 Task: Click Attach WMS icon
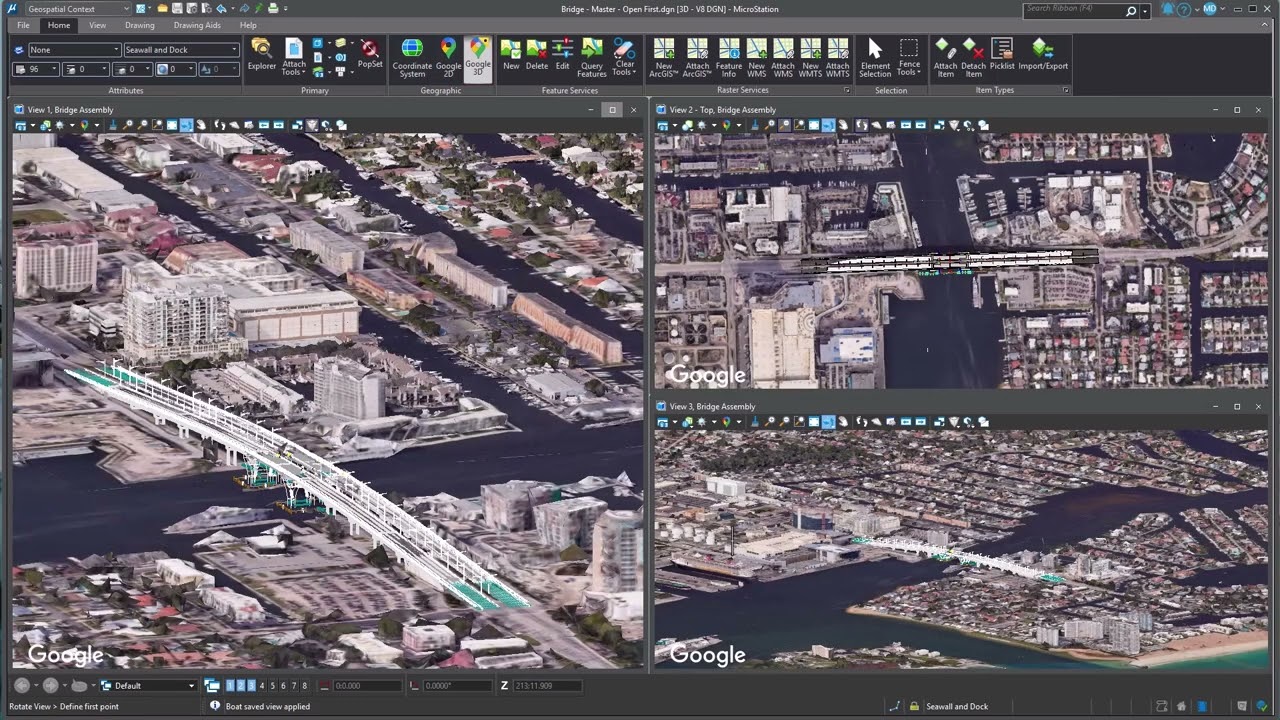[783, 58]
